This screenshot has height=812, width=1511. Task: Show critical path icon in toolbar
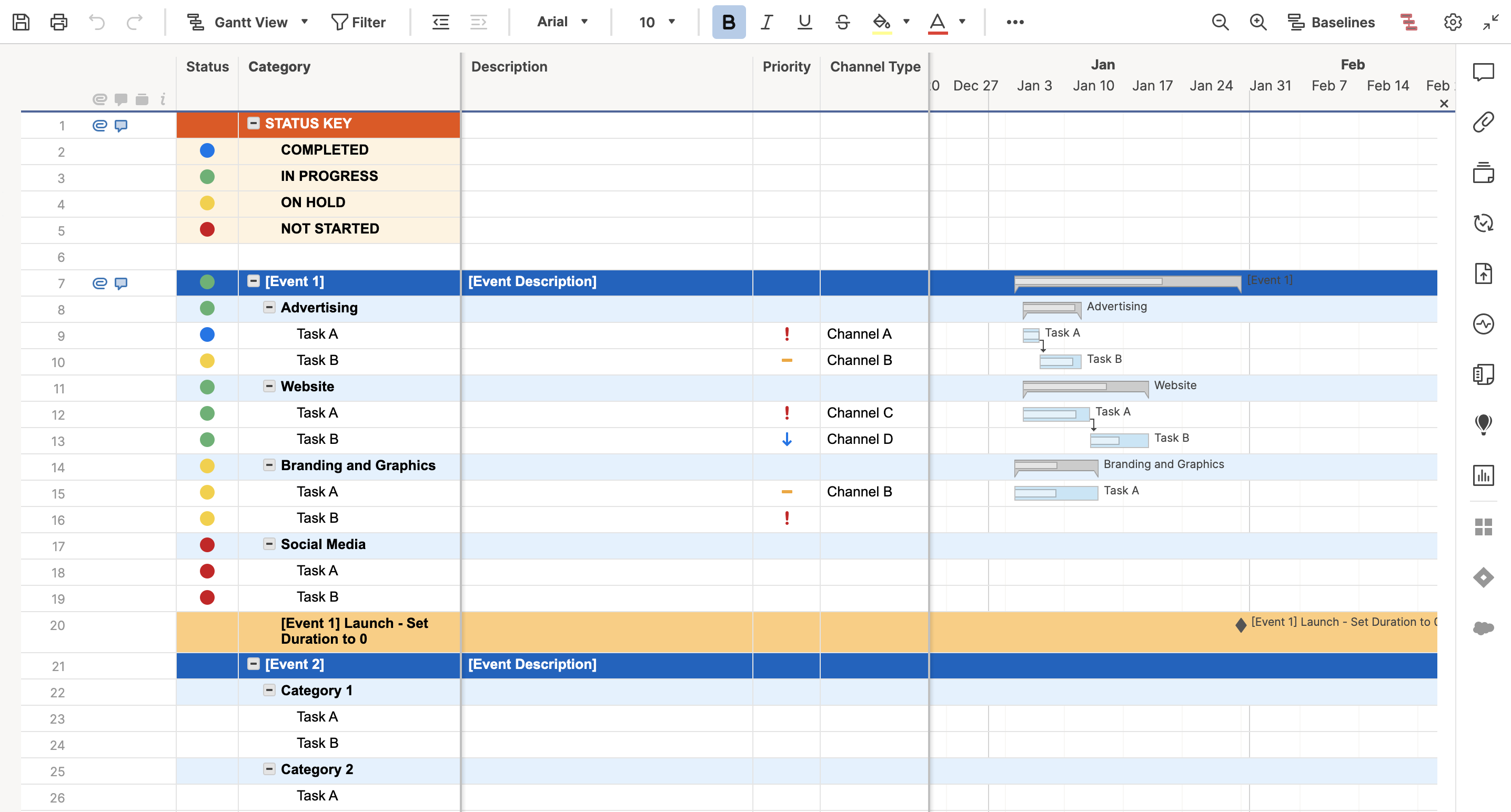[x=1408, y=22]
